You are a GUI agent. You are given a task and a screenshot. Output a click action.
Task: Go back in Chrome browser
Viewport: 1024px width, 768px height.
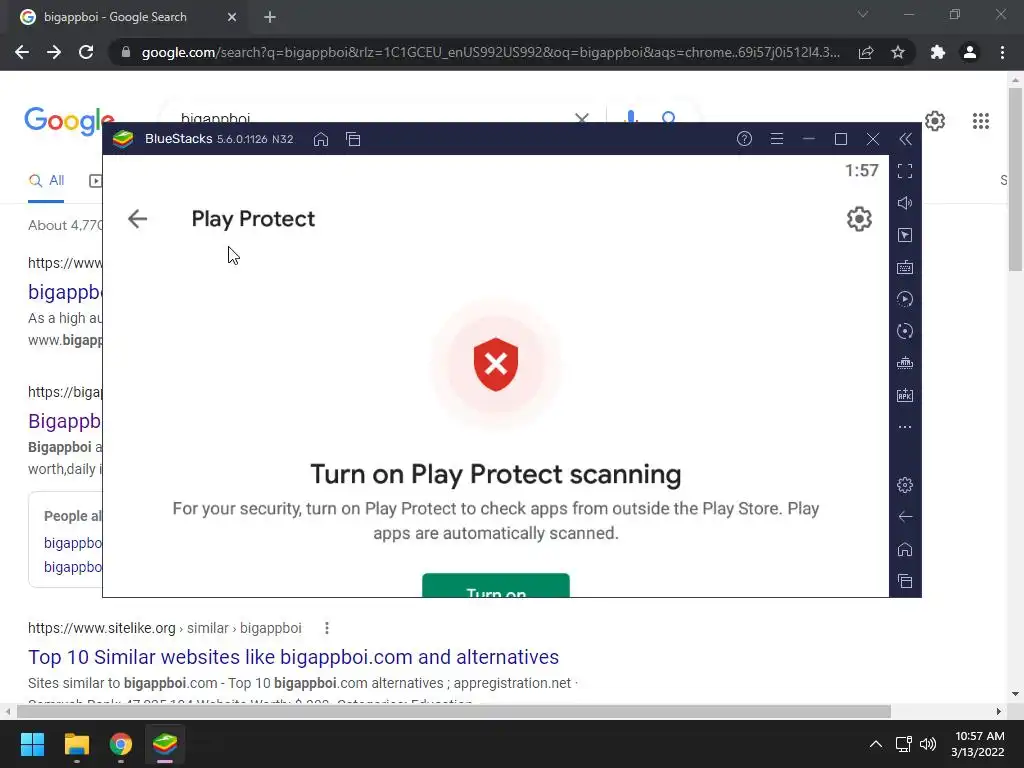[22, 52]
